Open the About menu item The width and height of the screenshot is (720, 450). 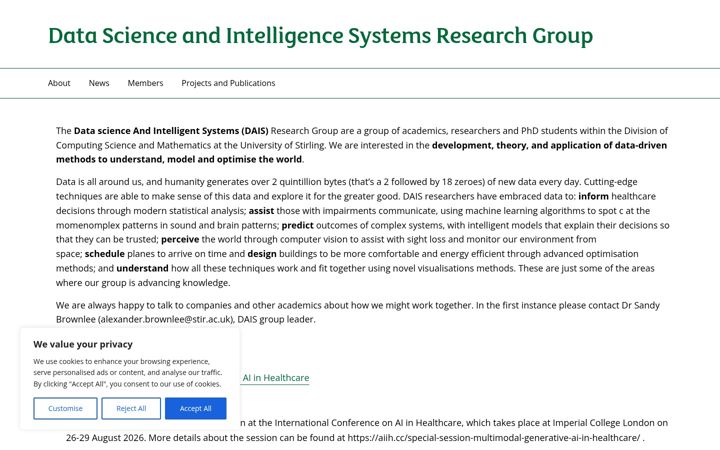[59, 83]
